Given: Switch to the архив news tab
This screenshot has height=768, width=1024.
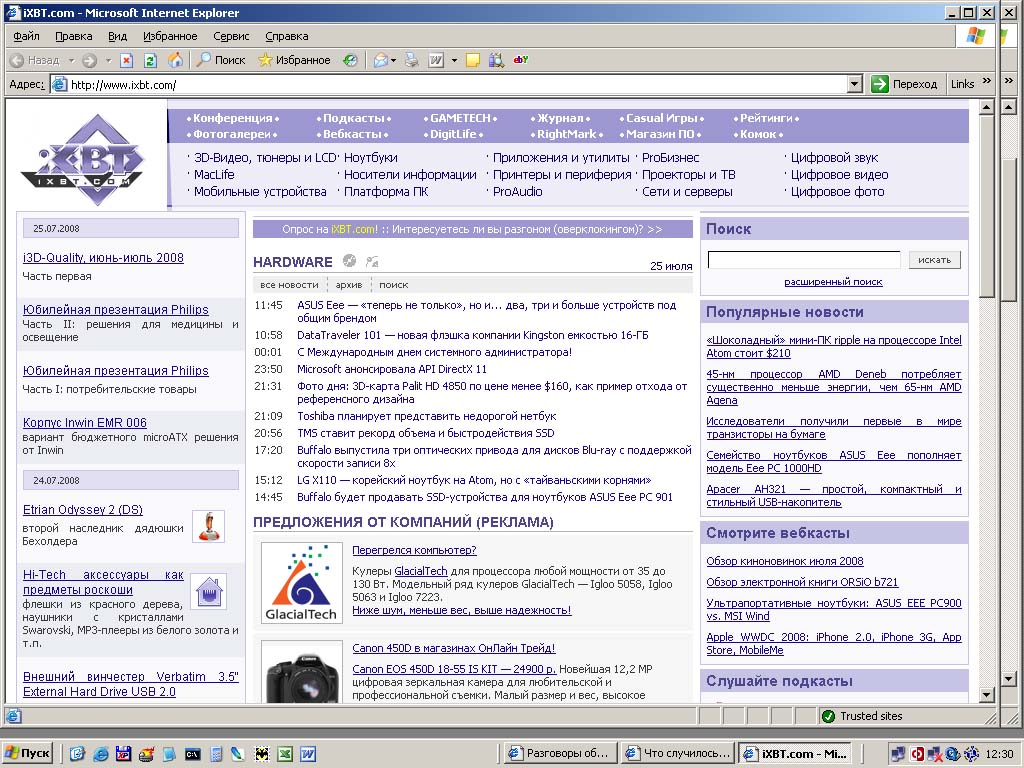Looking at the screenshot, I should (x=349, y=285).
